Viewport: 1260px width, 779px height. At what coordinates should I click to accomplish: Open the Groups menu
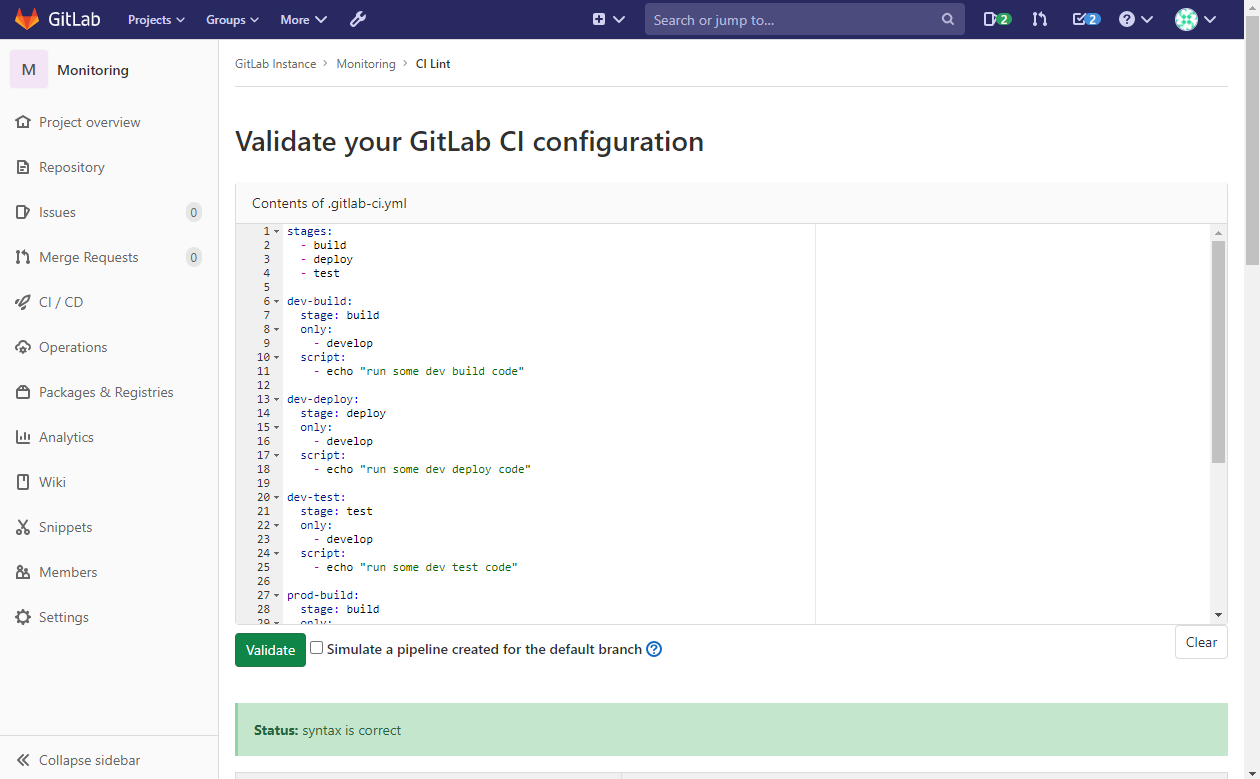[x=231, y=18]
